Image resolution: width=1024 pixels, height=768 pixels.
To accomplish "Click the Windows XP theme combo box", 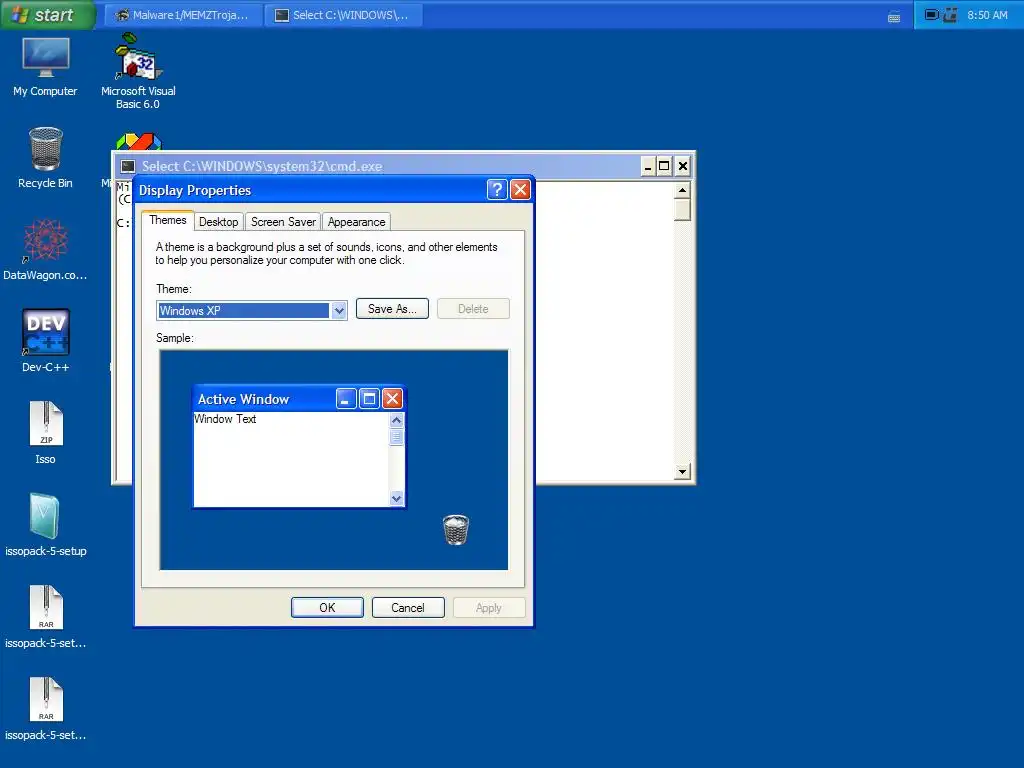I will tap(251, 311).
